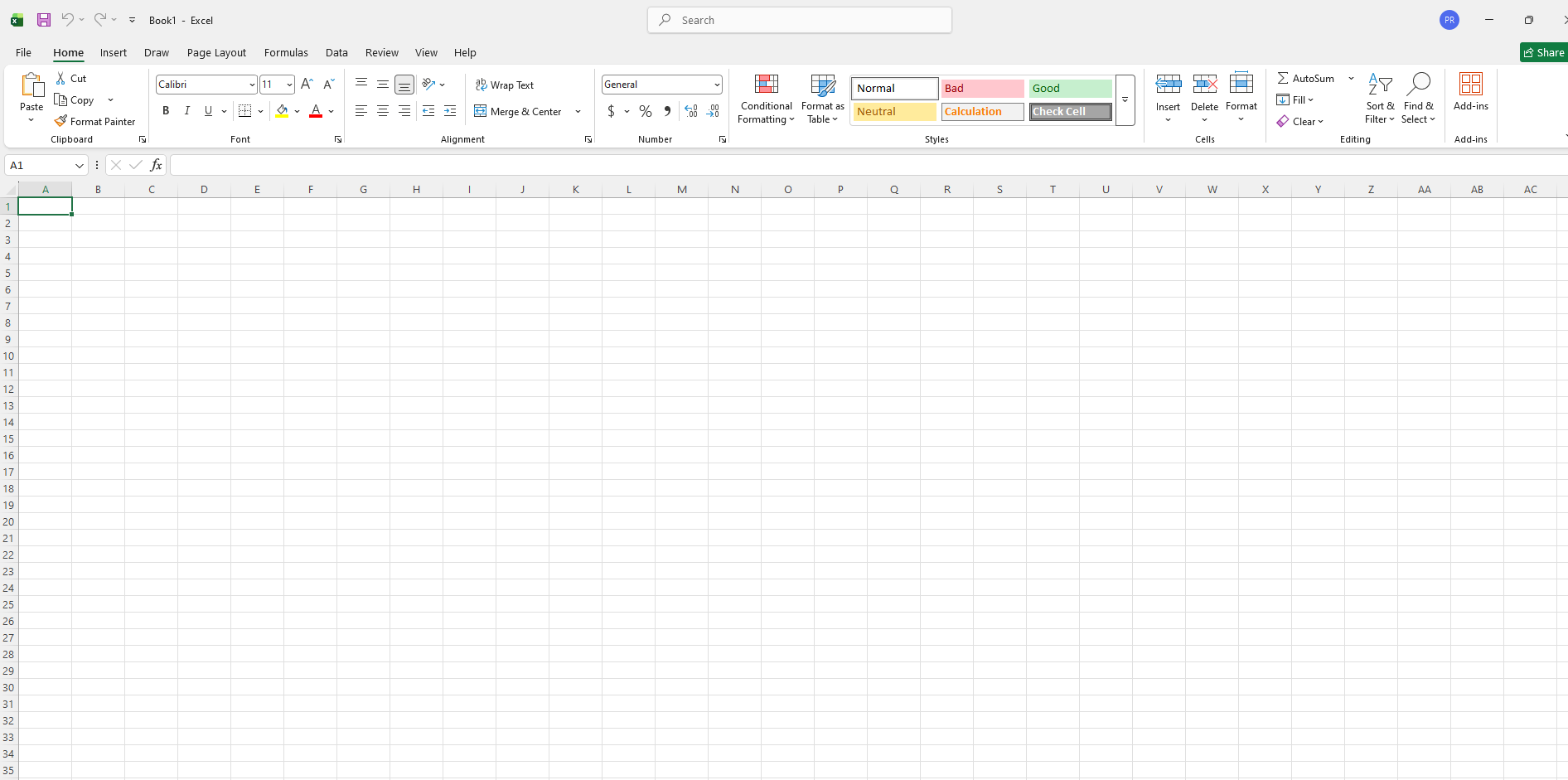The height and width of the screenshot is (780, 1568).
Task: Toggle Bold formatting
Action: (x=166, y=111)
